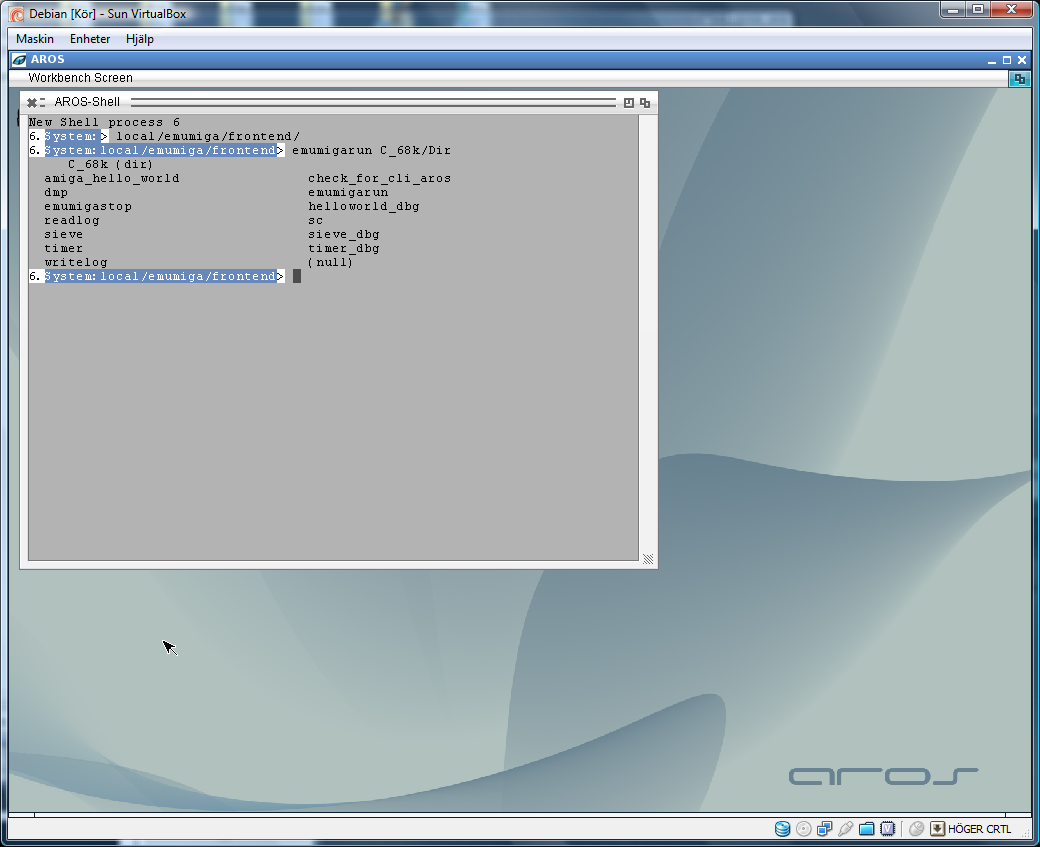The height and width of the screenshot is (847, 1040).
Task: Click the amiga_hello_world entry
Action: coord(111,178)
